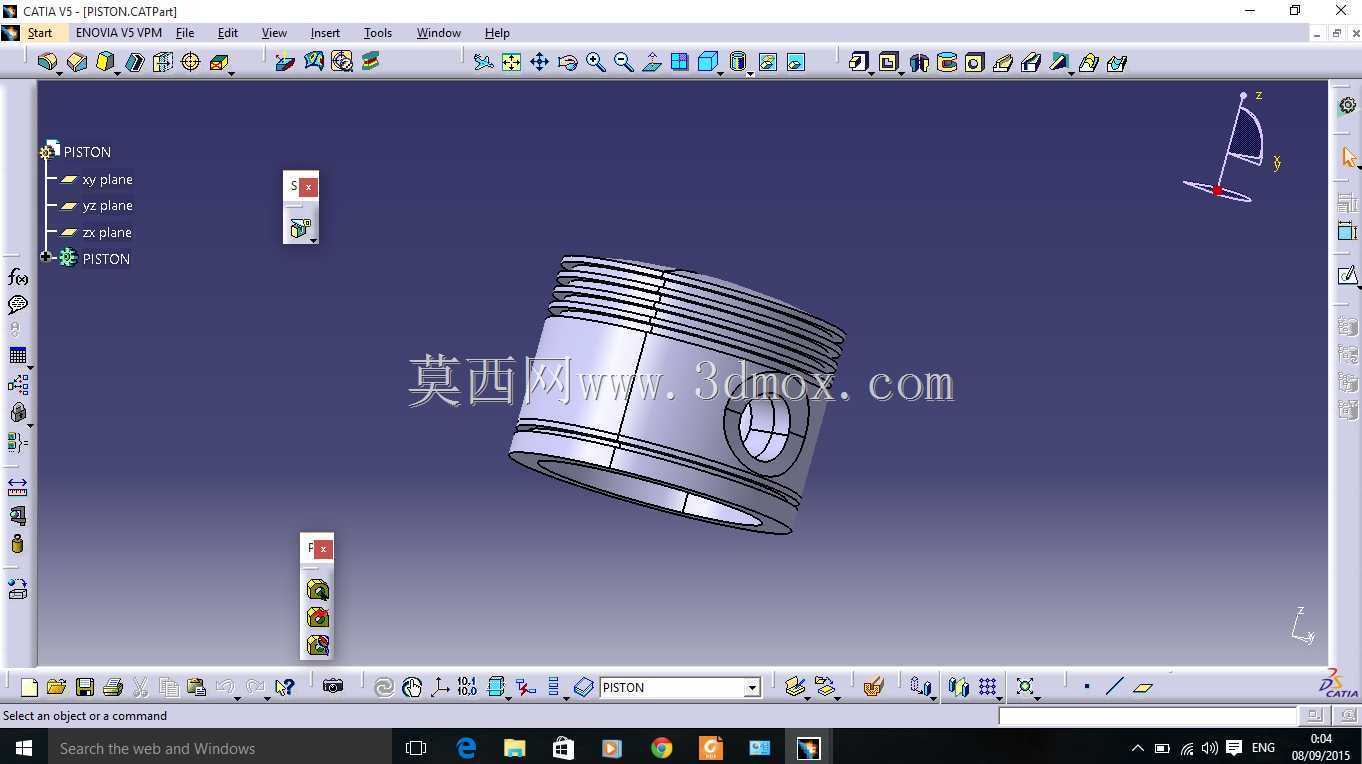
Task: Close the floating S toolbar
Action: click(x=309, y=186)
